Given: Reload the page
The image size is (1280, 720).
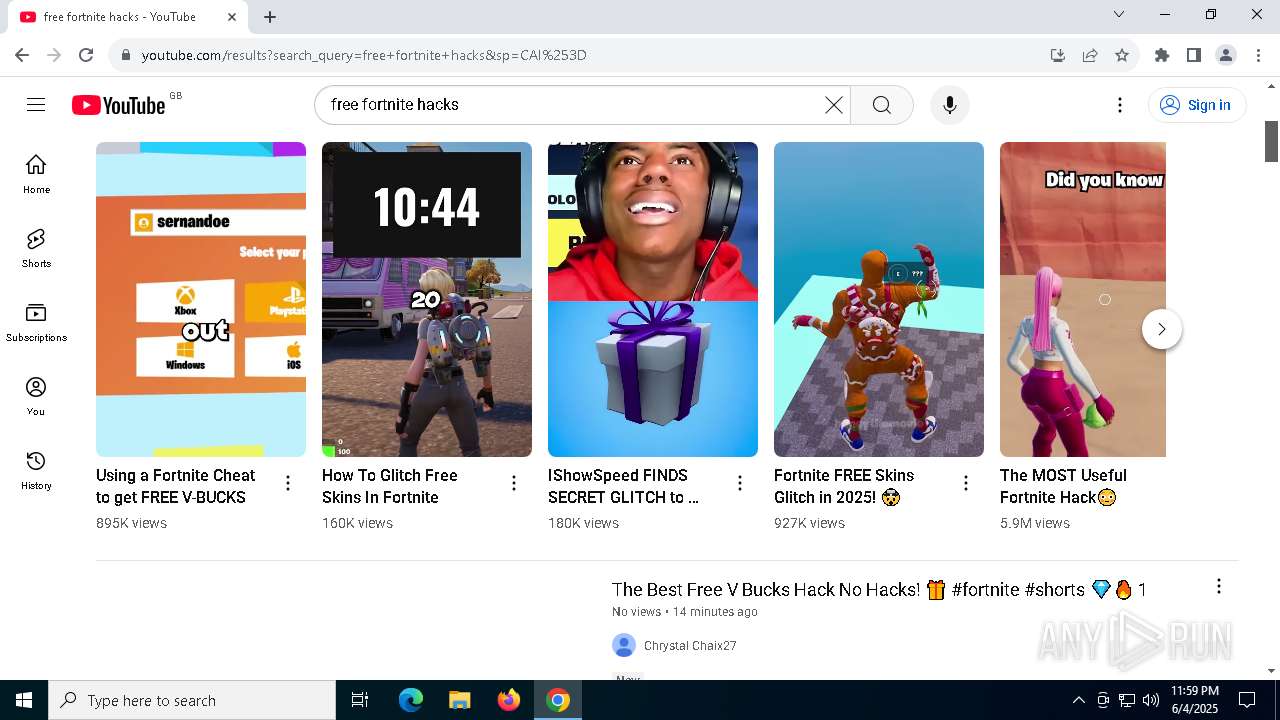Looking at the screenshot, I should [86, 55].
